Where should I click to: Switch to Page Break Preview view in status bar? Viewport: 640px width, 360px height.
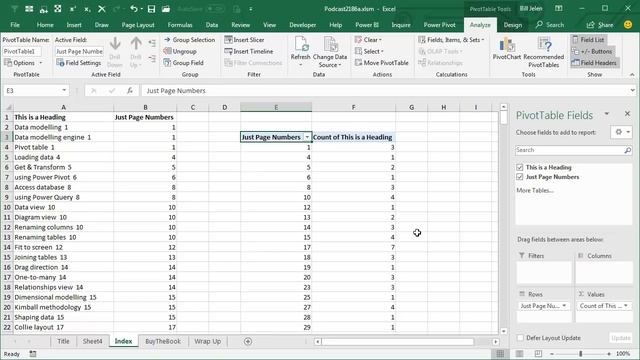538,353
